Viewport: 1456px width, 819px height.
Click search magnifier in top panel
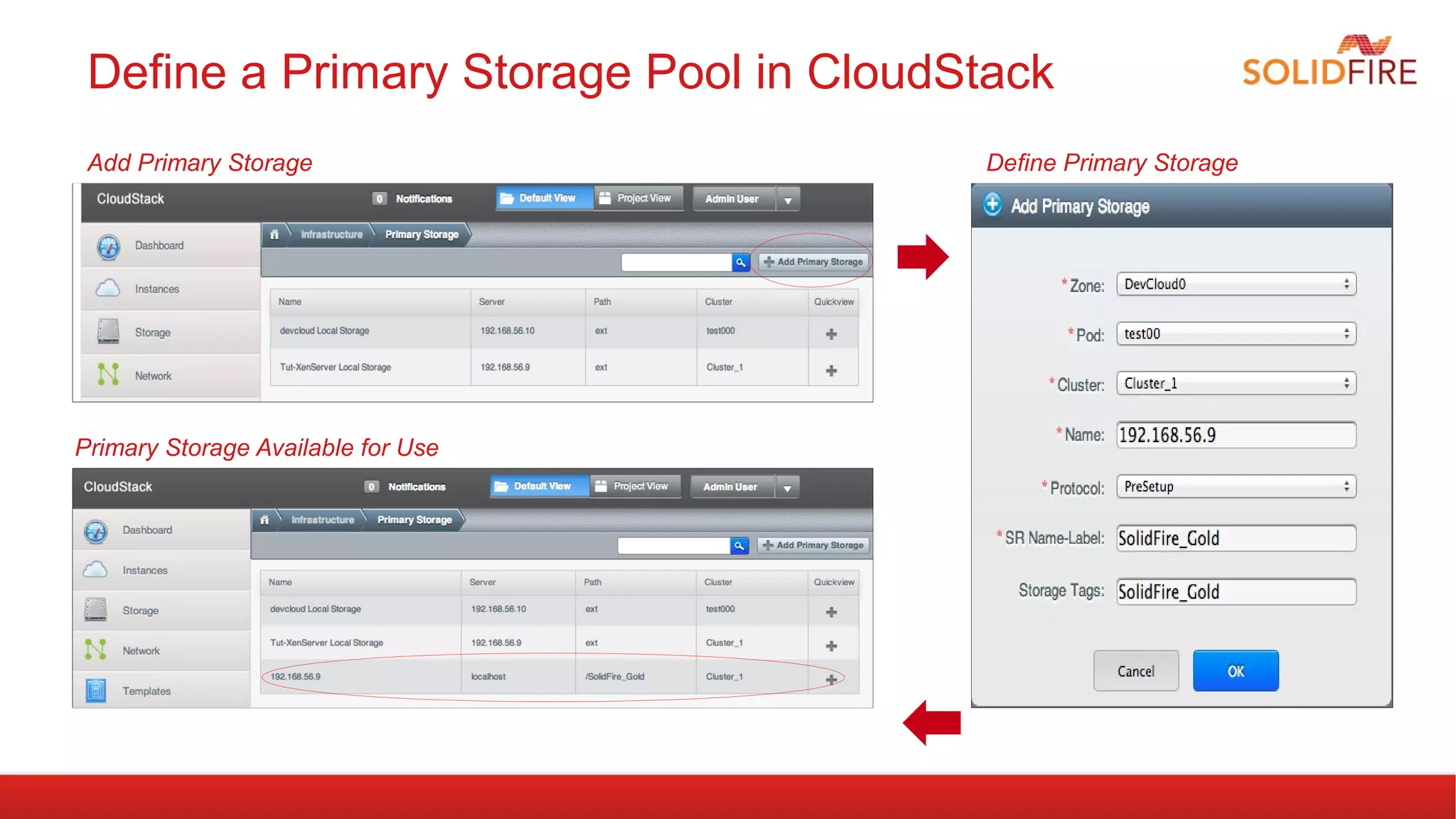(741, 262)
